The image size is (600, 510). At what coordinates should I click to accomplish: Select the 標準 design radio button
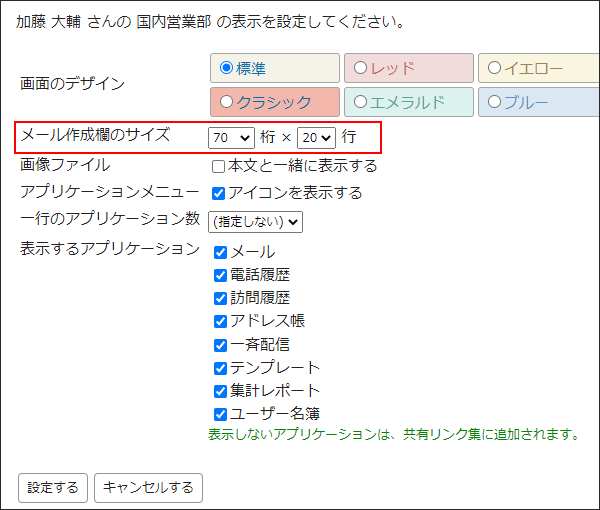[x=226, y=68]
